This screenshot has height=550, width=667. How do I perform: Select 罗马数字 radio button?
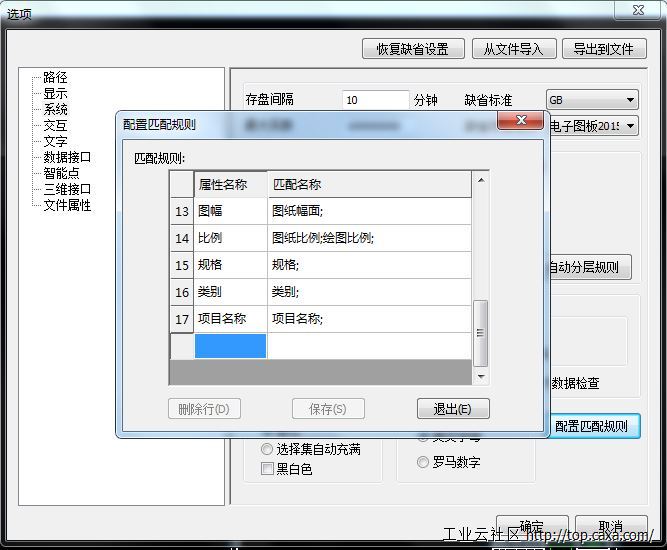[423, 462]
